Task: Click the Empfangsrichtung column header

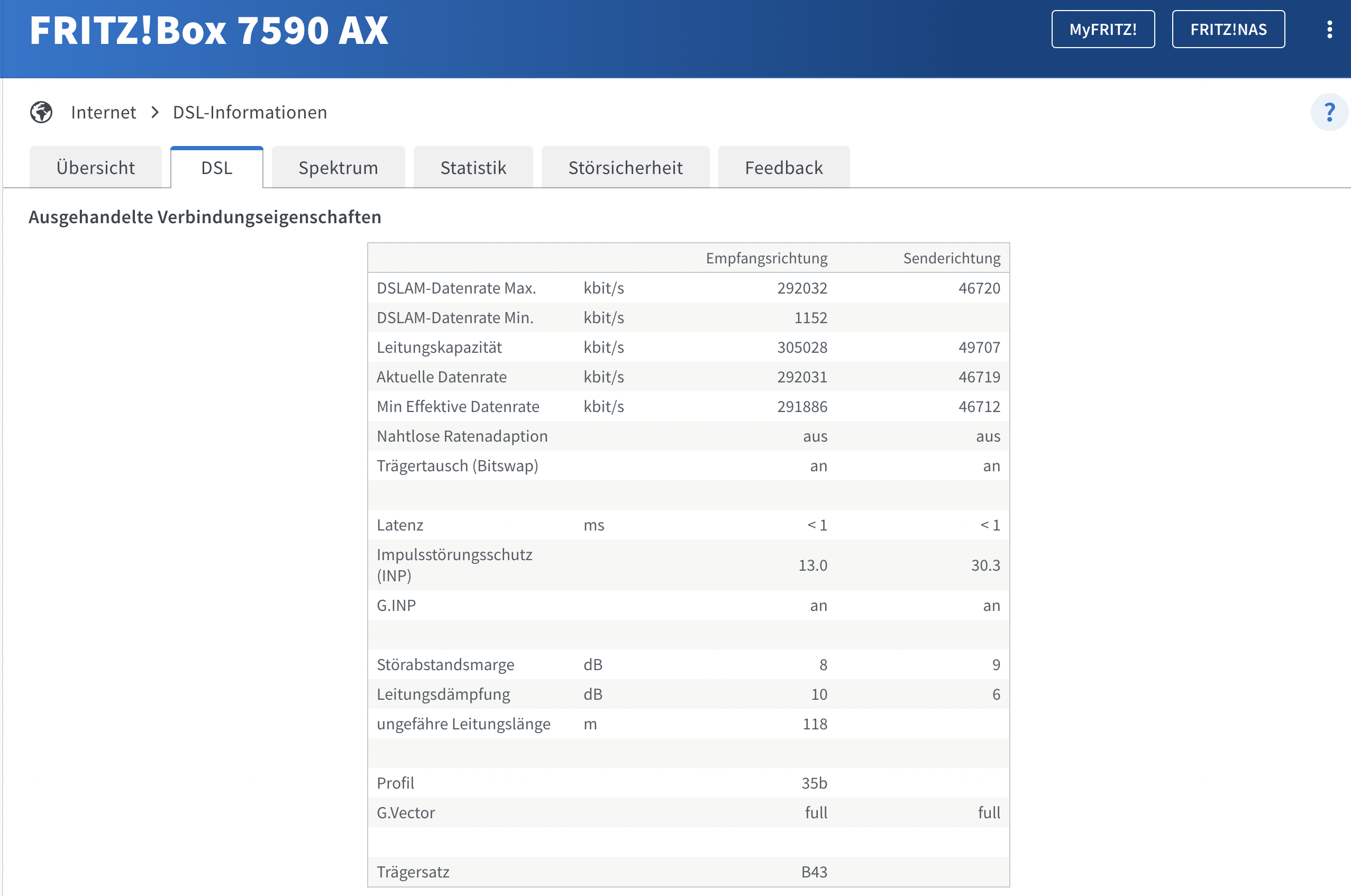Action: pyautogui.click(x=766, y=258)
